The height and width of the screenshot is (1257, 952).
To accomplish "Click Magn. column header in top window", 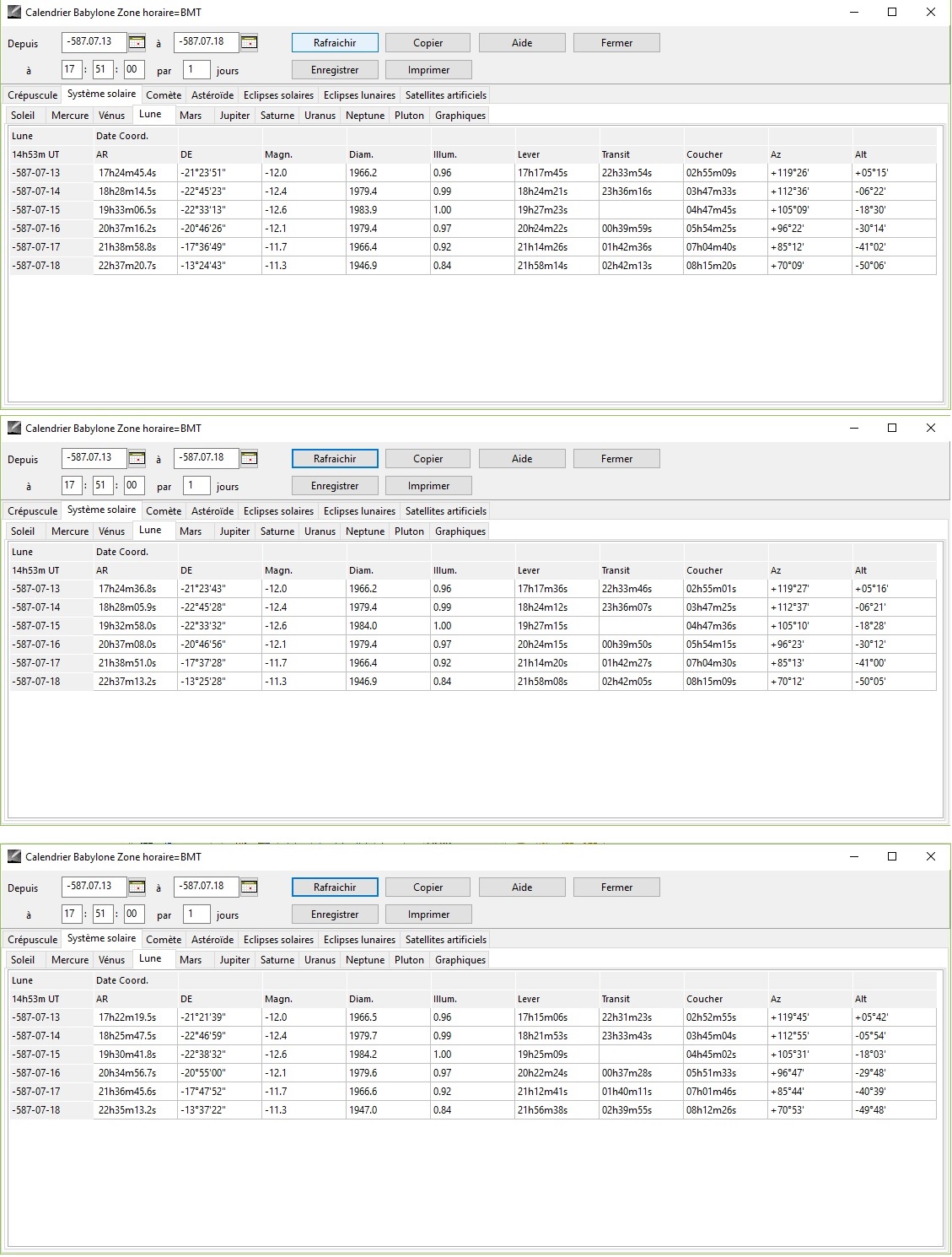I will coord(304,154).
